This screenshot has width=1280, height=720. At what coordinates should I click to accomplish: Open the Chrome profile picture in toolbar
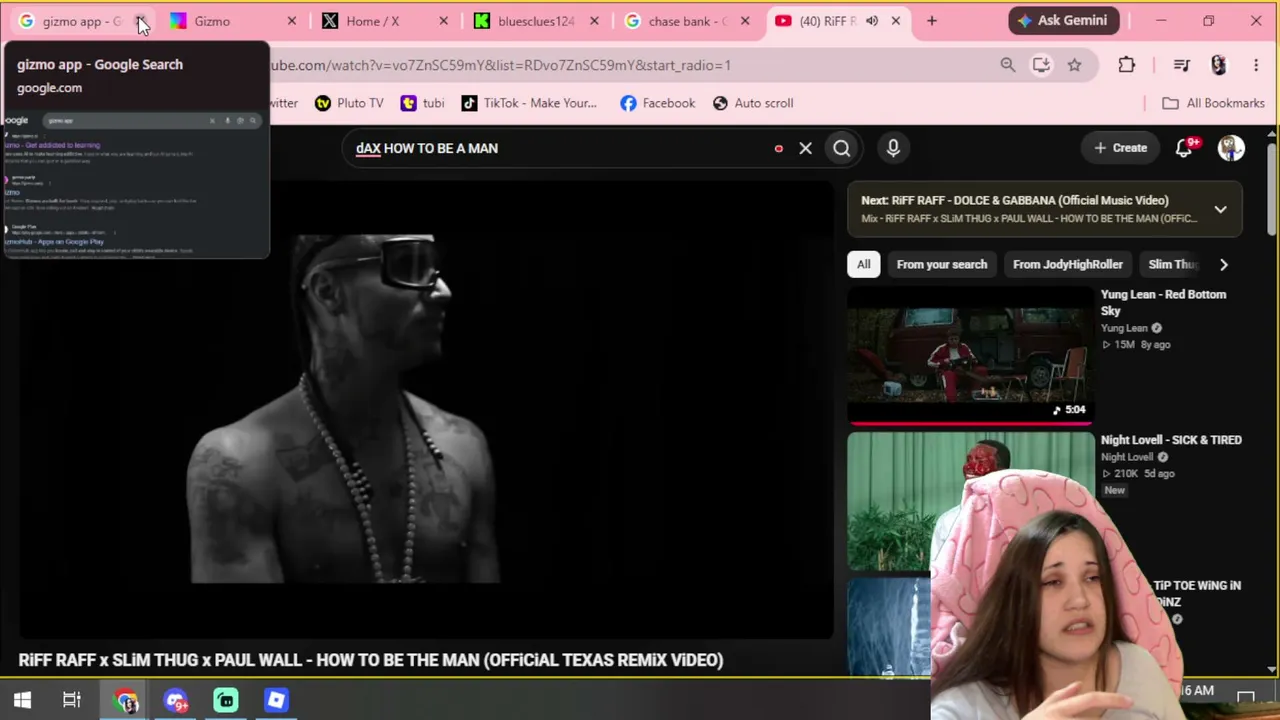(1218, 65)
